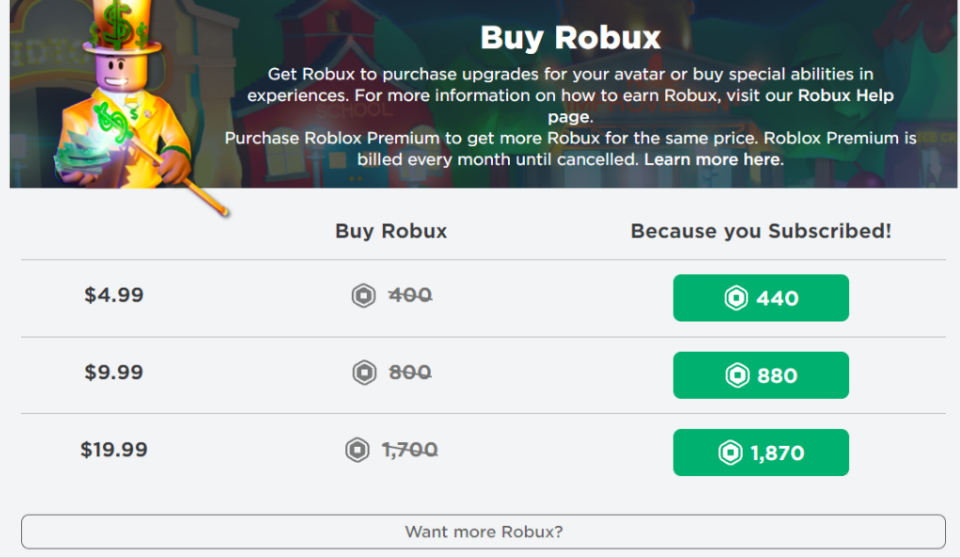Click the Buy Robux banner title
The height and width of the screenshot is (558, 960).
(x=571, y=38)
